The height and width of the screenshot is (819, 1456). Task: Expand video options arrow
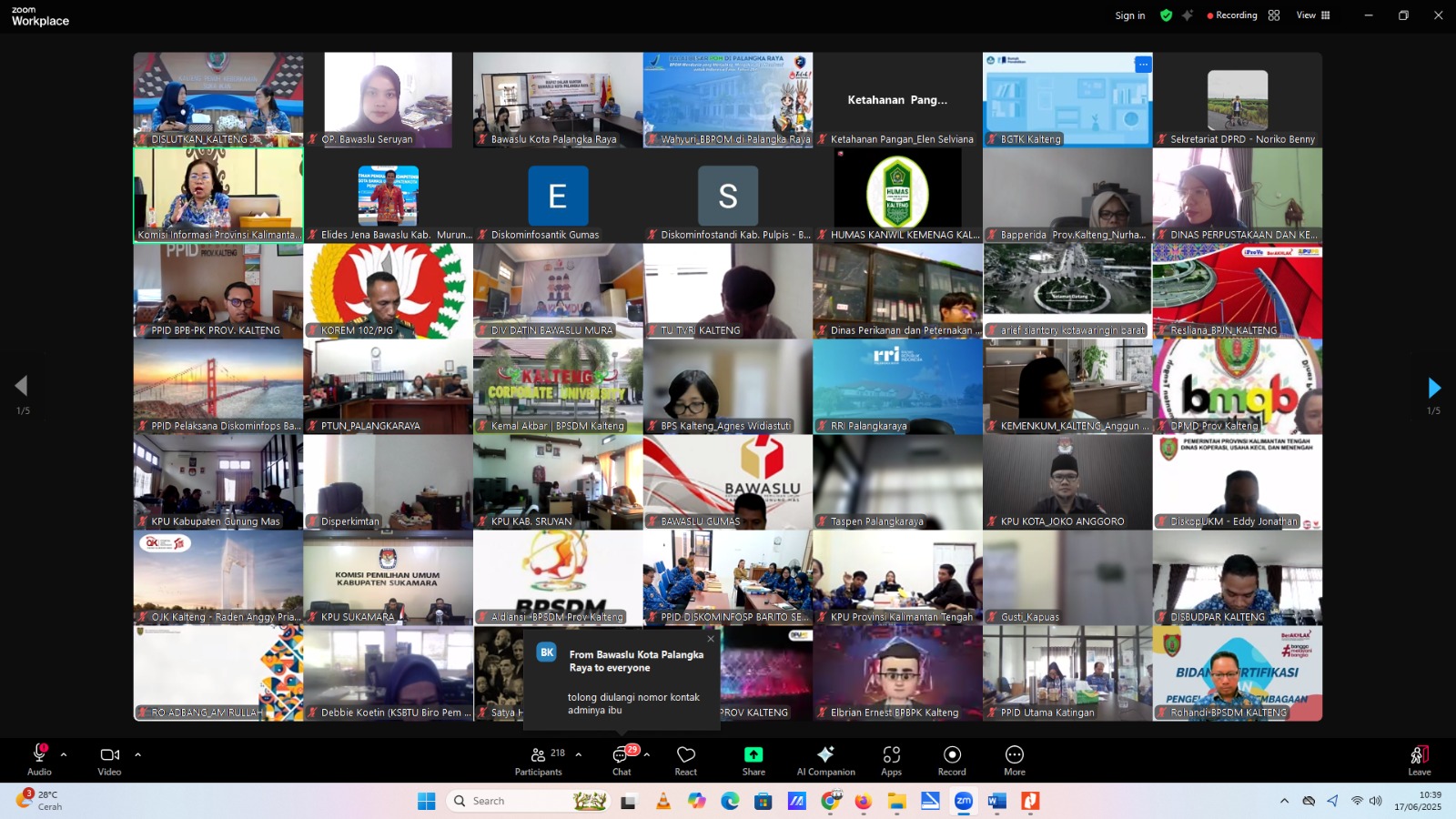click(x=137, y=754)
